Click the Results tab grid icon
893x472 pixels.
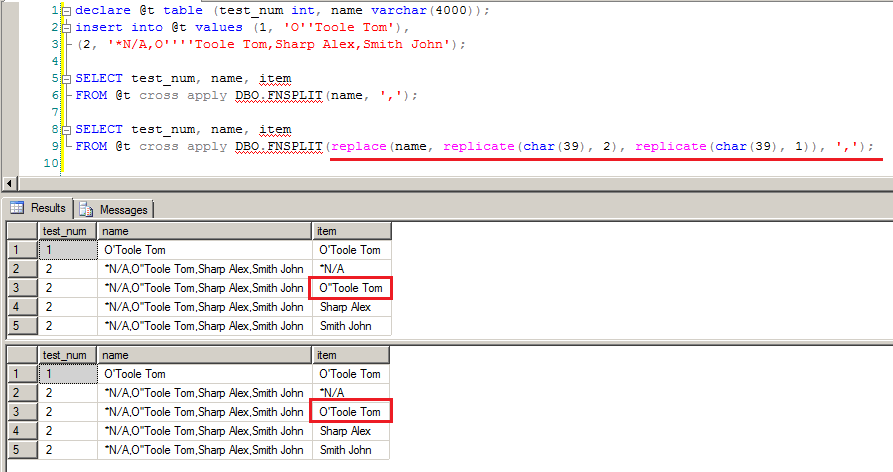pyautogui.click(x=17, y=208)
